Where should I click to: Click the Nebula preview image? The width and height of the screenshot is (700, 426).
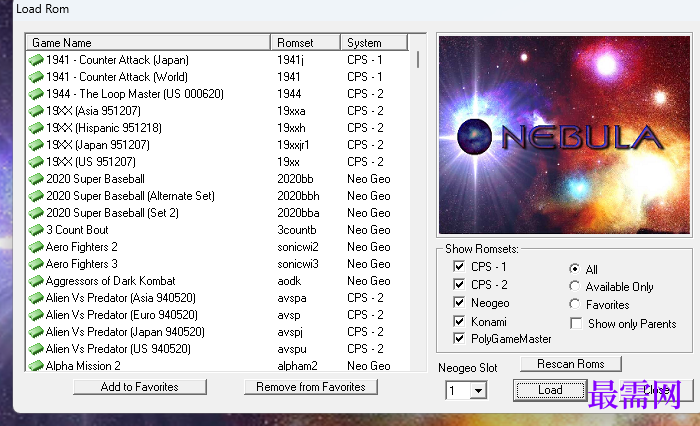coord(564,135)
